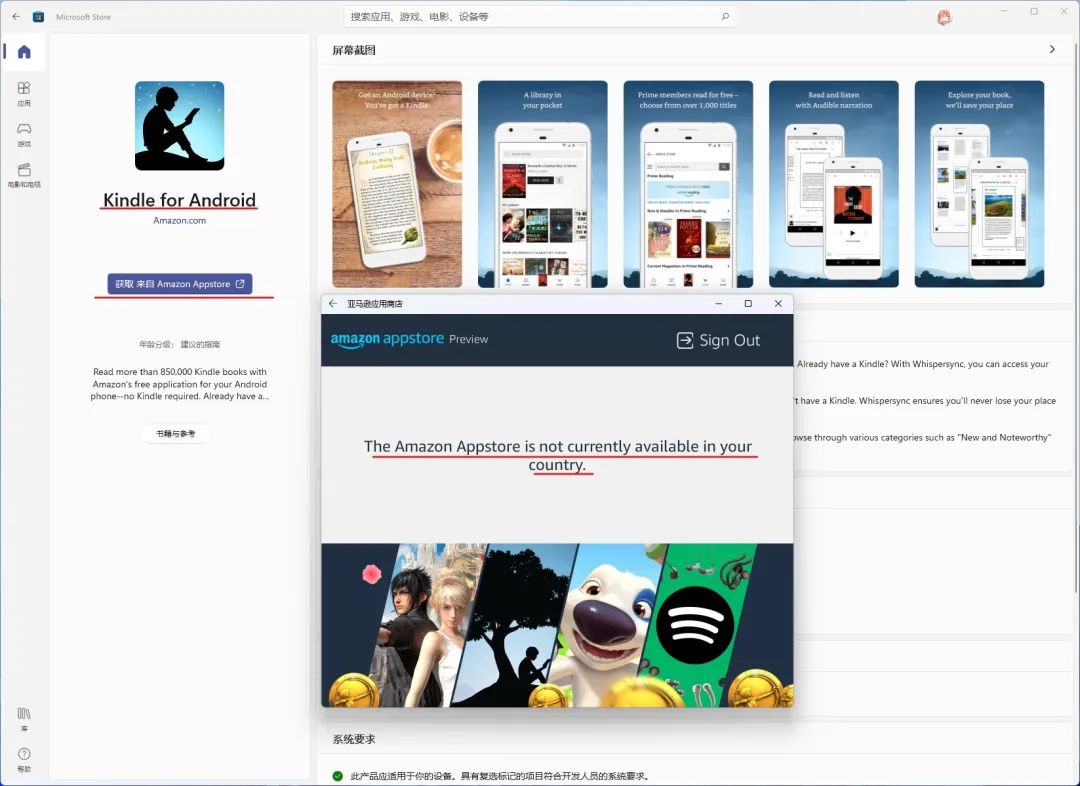Go back in Microsoft Store

16,17
